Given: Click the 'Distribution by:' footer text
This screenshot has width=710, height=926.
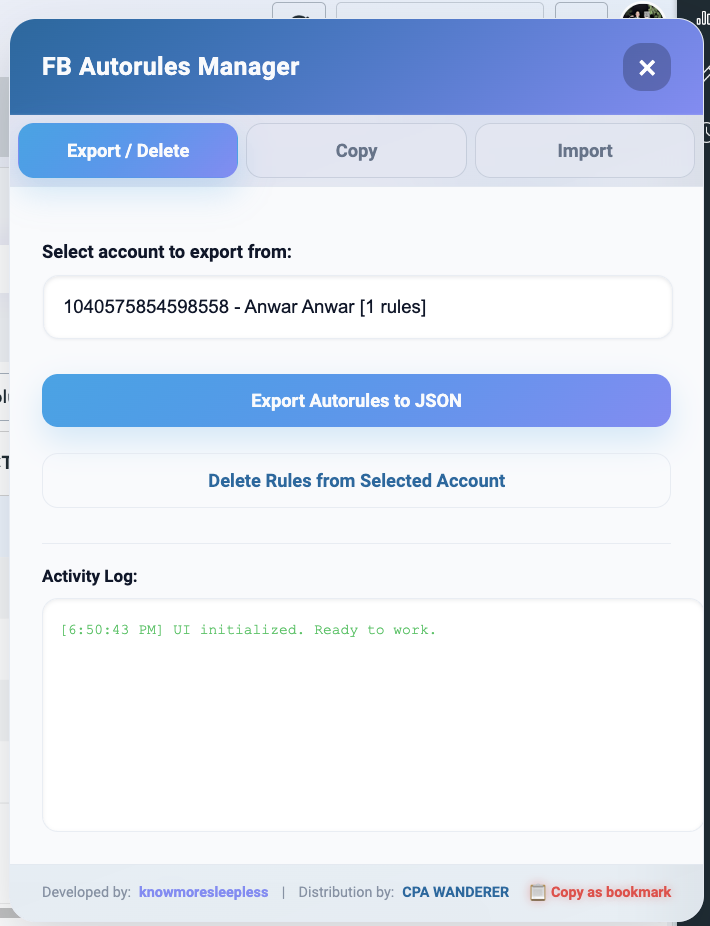Looking at the screenshot, I should (x=346, y=892).
